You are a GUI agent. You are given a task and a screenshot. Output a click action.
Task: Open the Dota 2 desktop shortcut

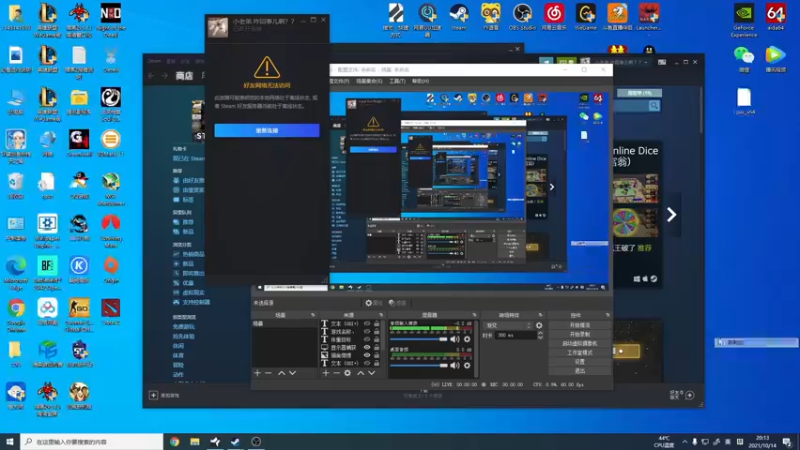point(111,312)
